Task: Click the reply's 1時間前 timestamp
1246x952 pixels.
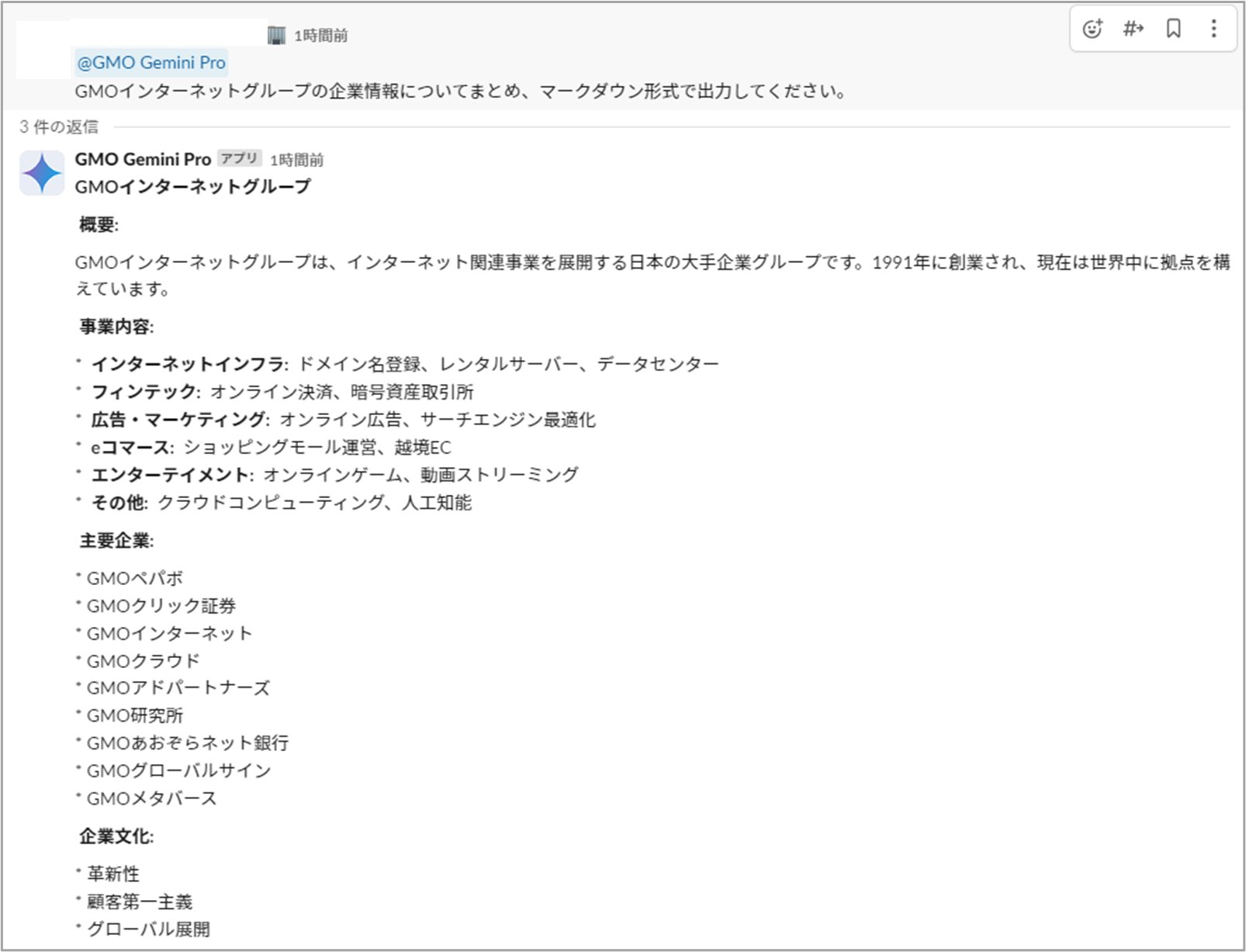Action: tap(296, 160)
